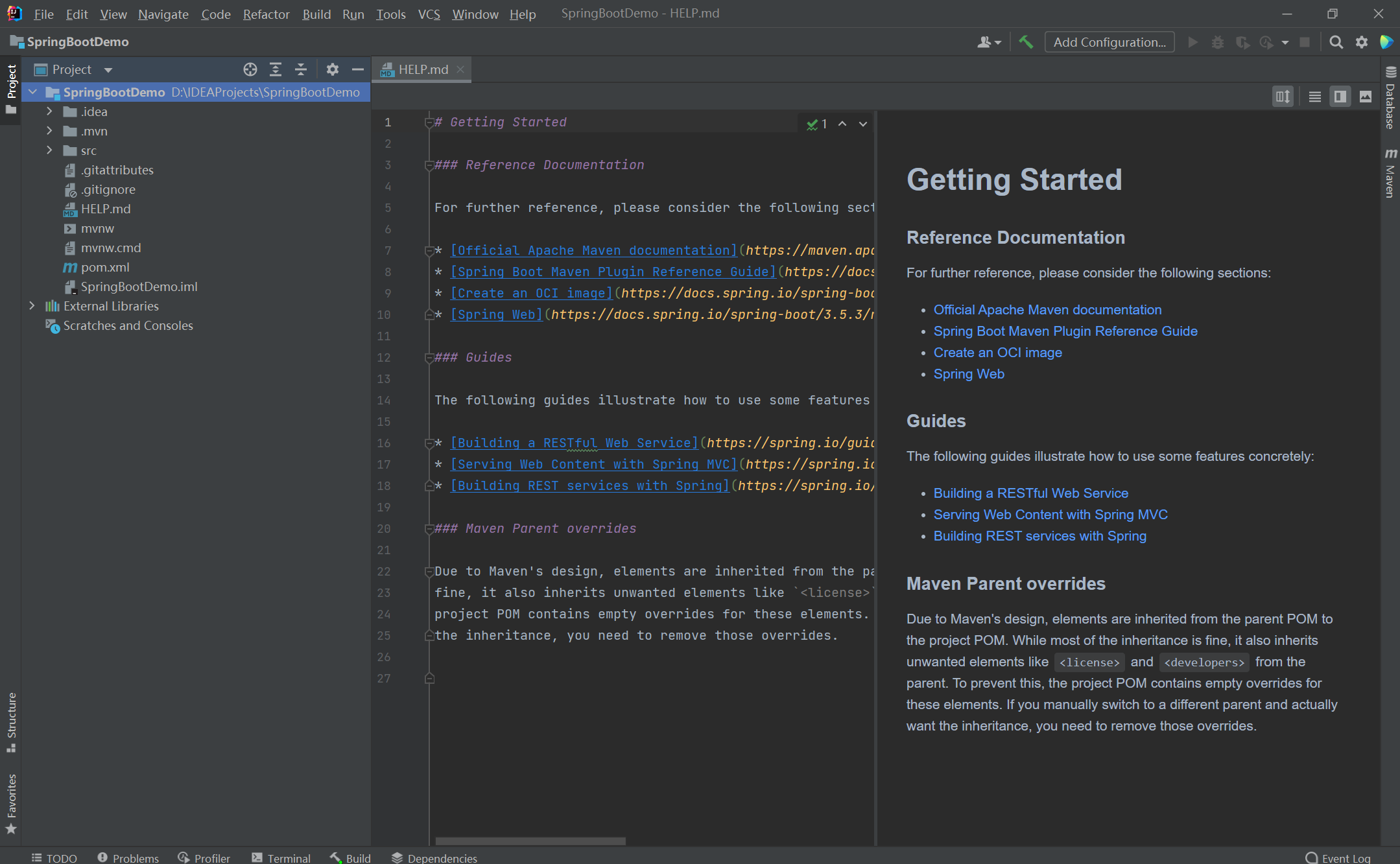The image size is (1400, 864).
Task: Click Add Configuration button
Action: click(1109, 42)
